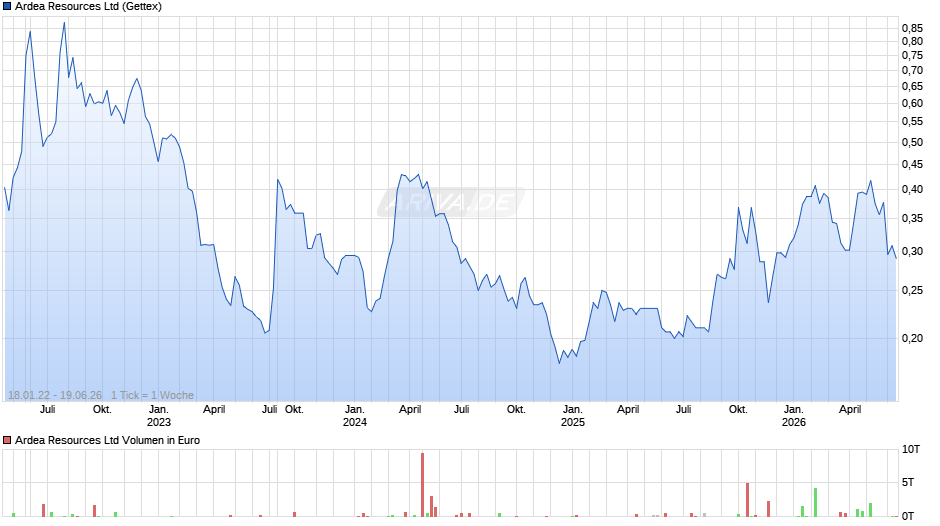
Task: Click the '1 Tick = 1 Woche' label
Action: tap(152, 395)
